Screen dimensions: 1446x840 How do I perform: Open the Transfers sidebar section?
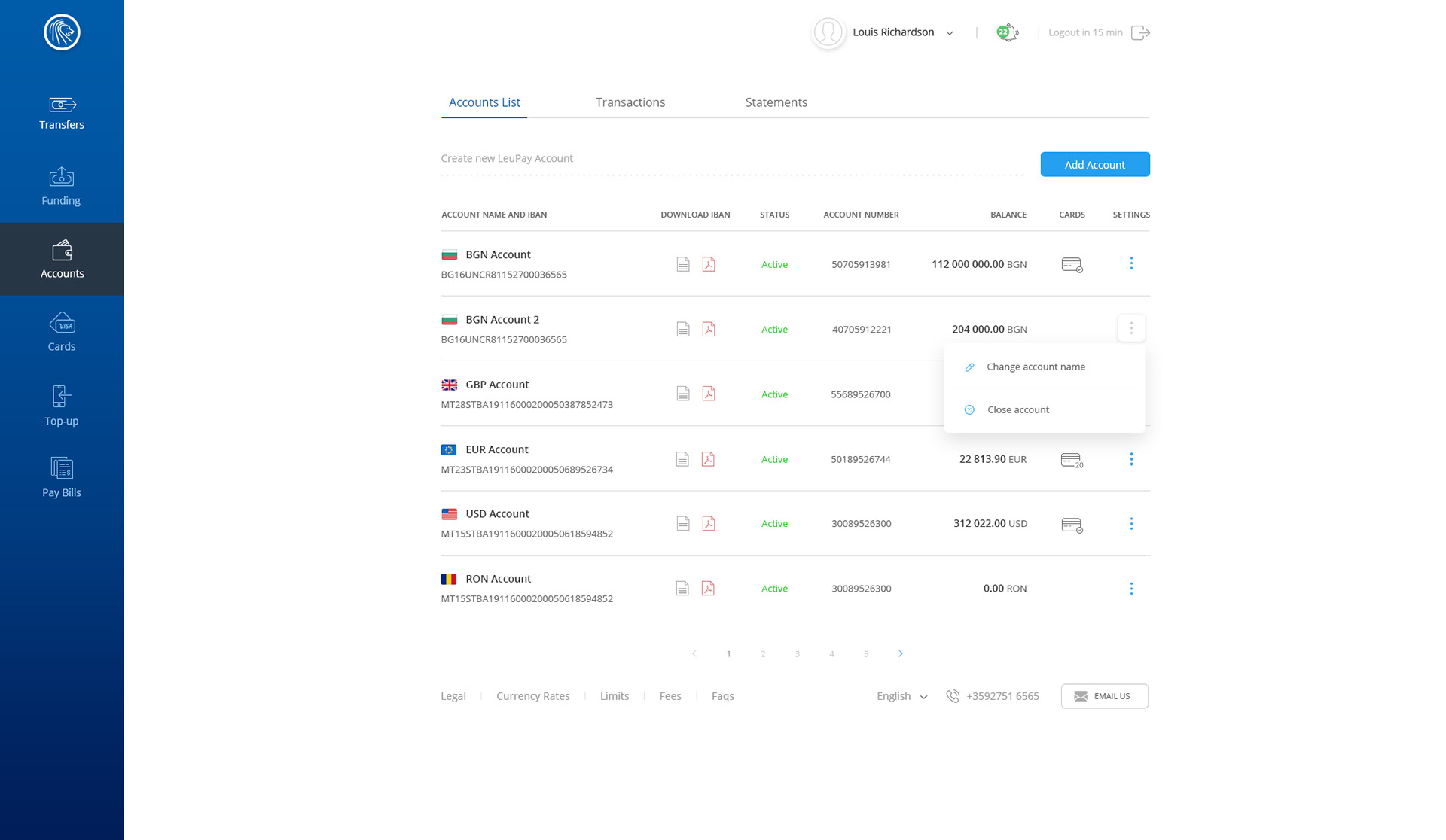click(x=62, y=113)
